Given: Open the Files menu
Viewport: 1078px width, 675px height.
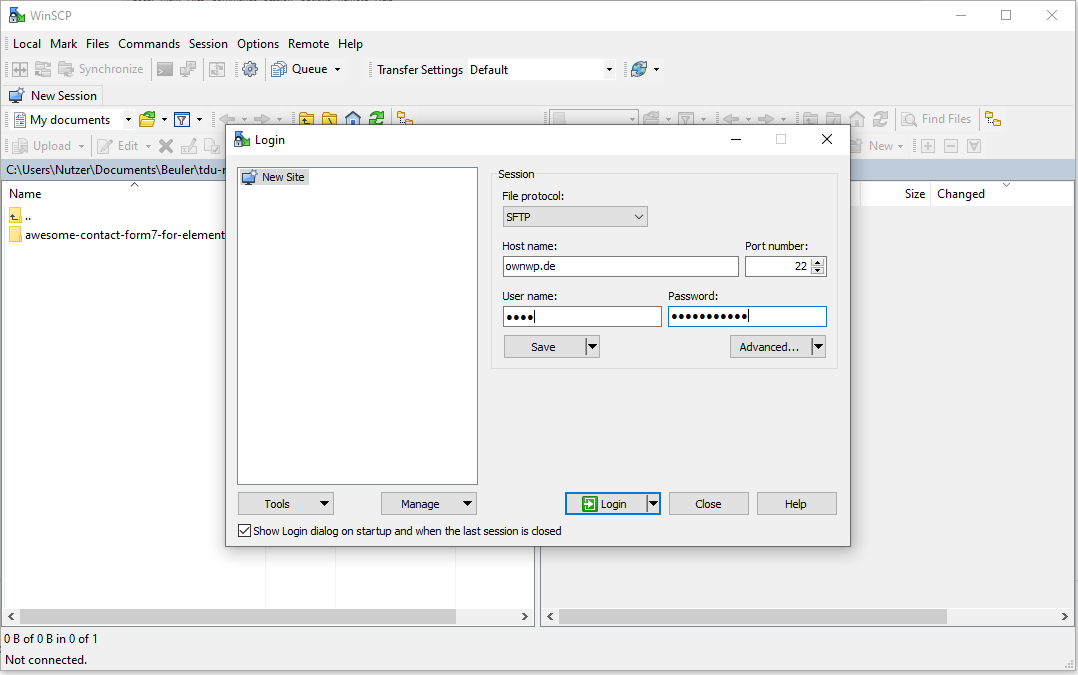Looking at the screenshot, I should click(x=98, y=43).
